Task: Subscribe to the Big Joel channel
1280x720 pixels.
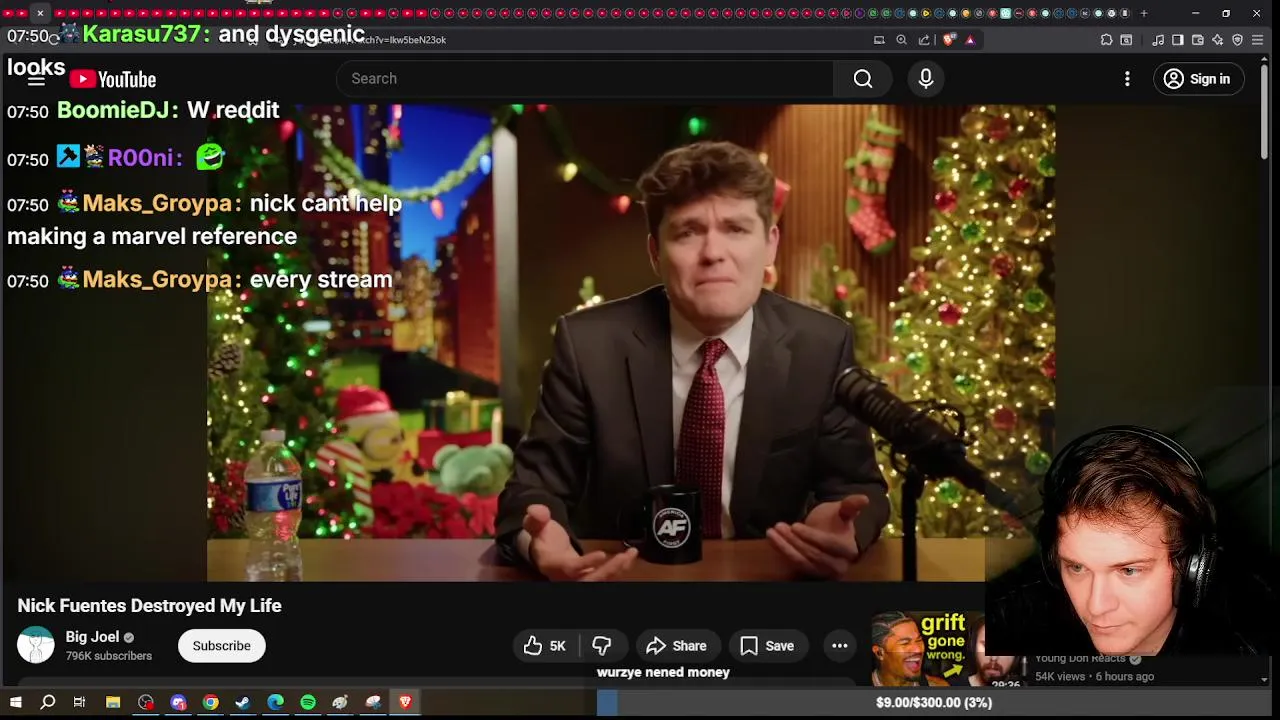Action: click(221, 646)
